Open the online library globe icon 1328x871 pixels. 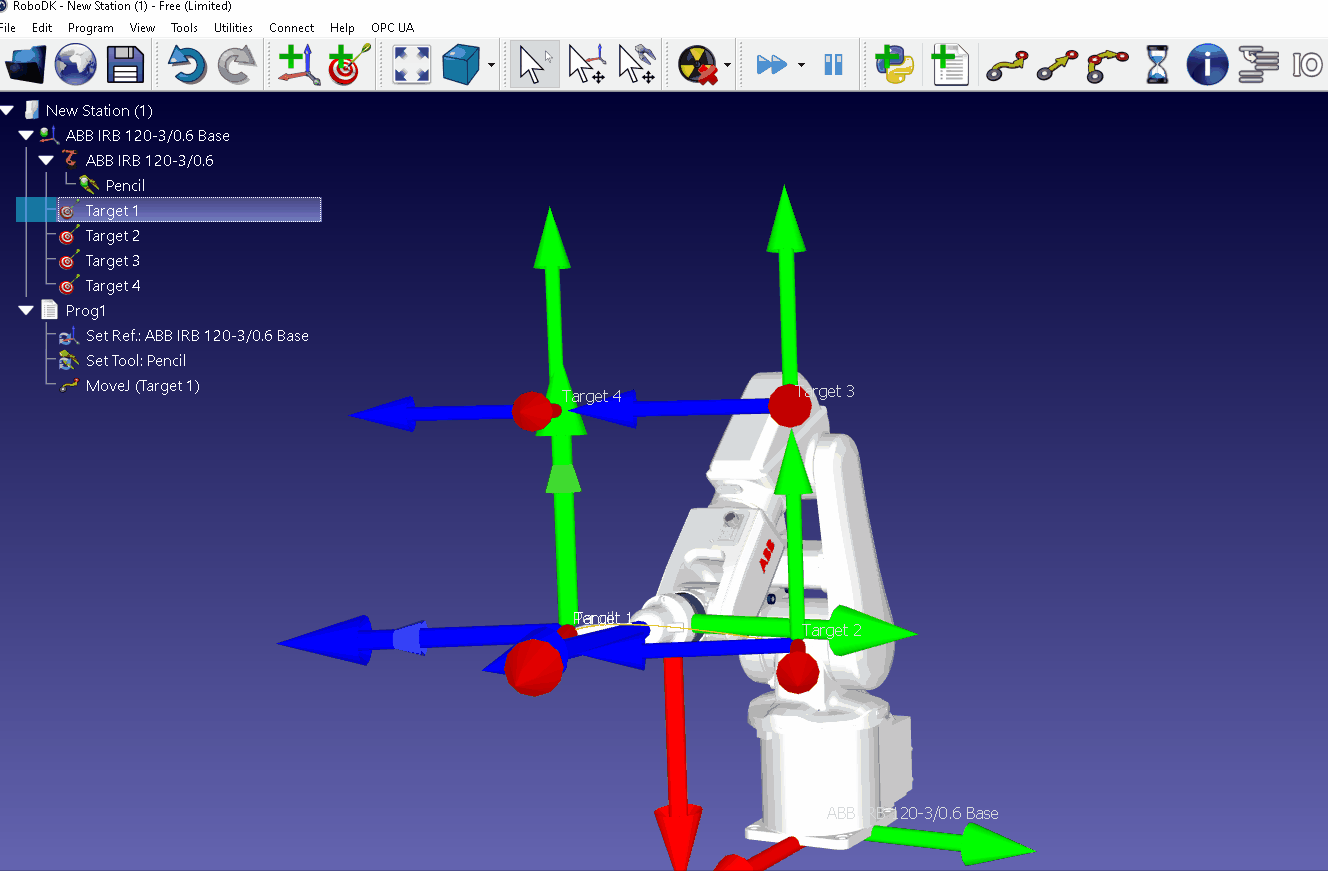tap(76, 65)
